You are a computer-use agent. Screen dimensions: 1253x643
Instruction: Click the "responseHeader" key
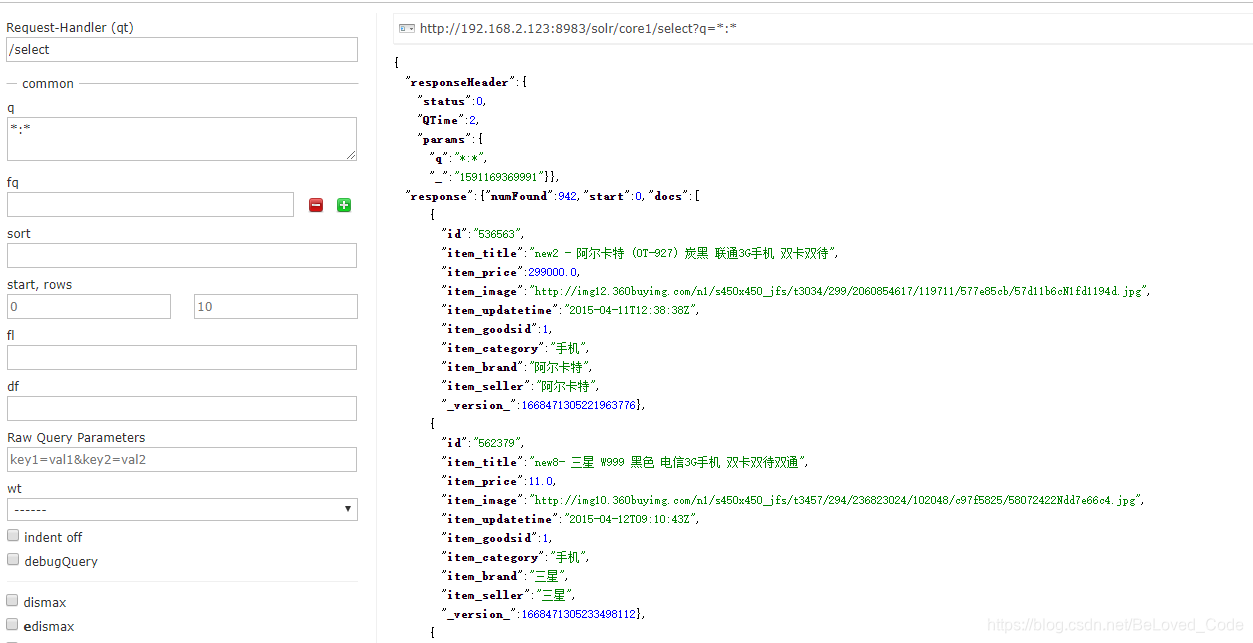tap(462, 82)
